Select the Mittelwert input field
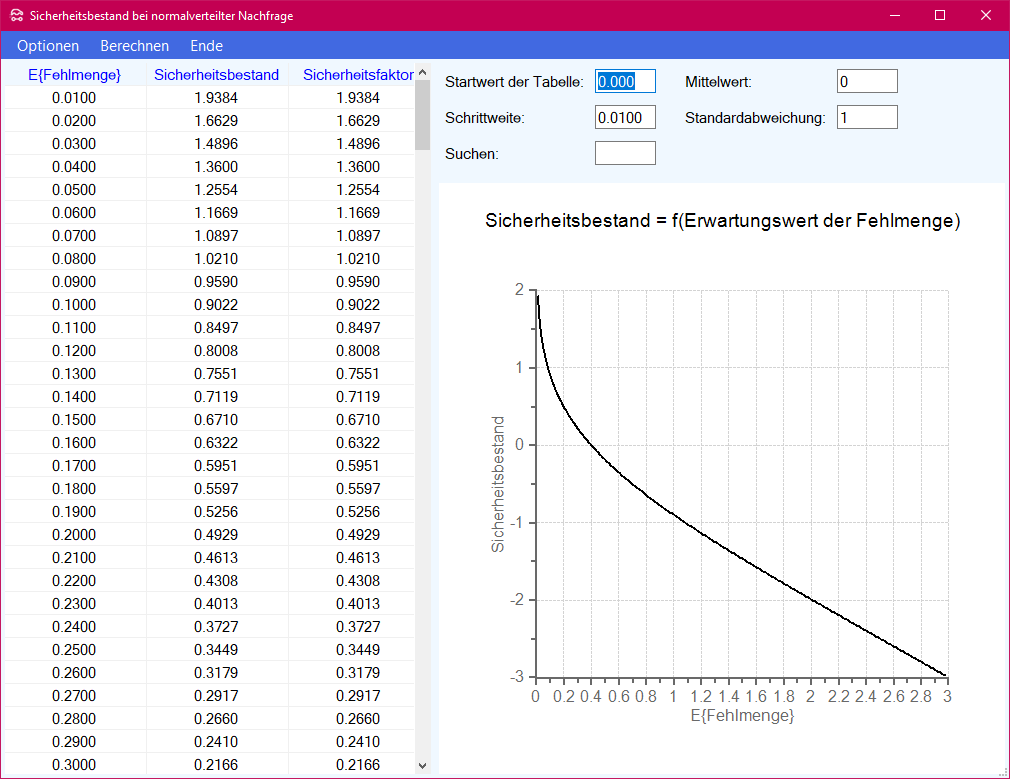 point(867,82)
